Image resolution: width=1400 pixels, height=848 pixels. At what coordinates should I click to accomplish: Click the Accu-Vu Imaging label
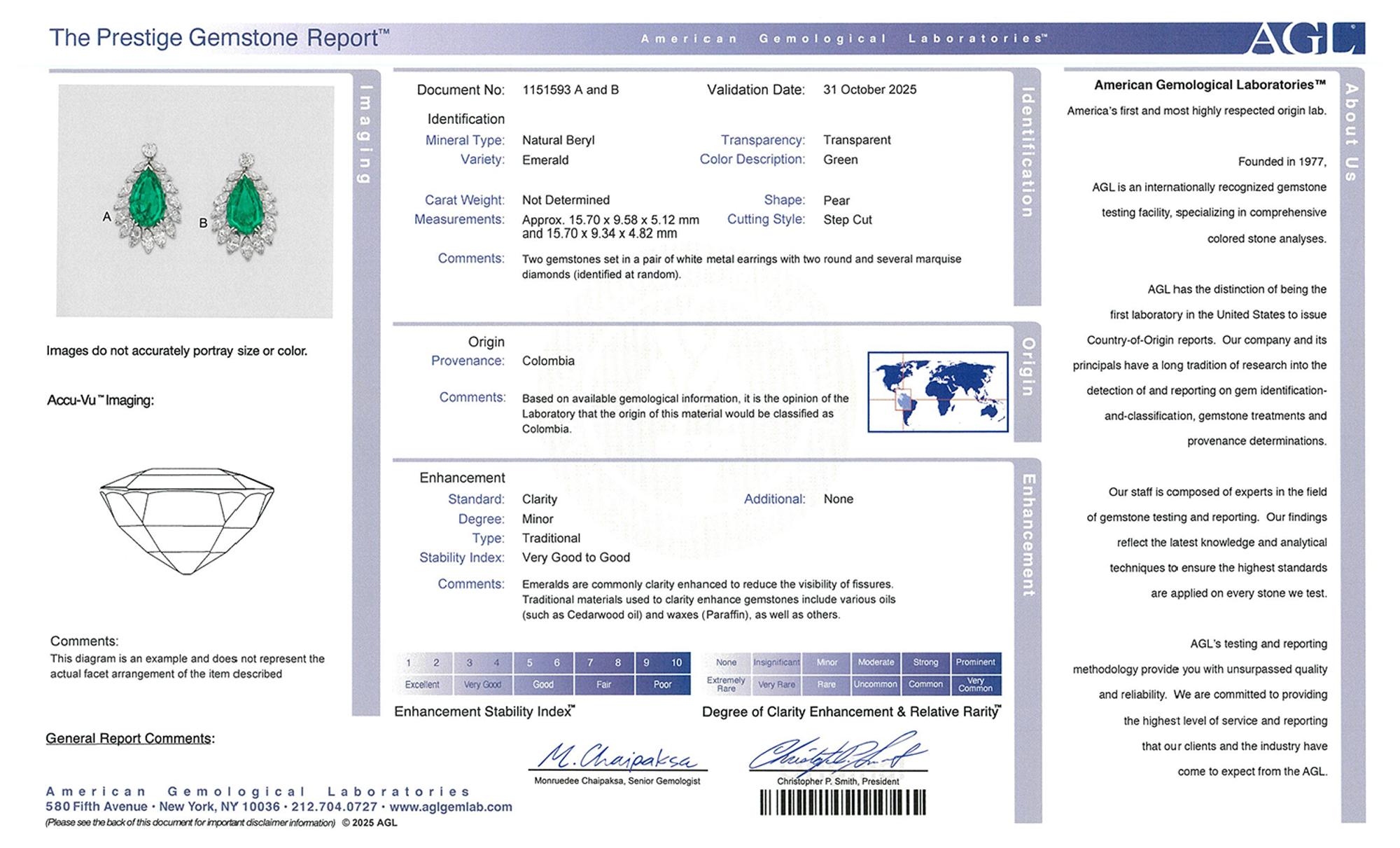pyautogui.click(x=100, y=401)
